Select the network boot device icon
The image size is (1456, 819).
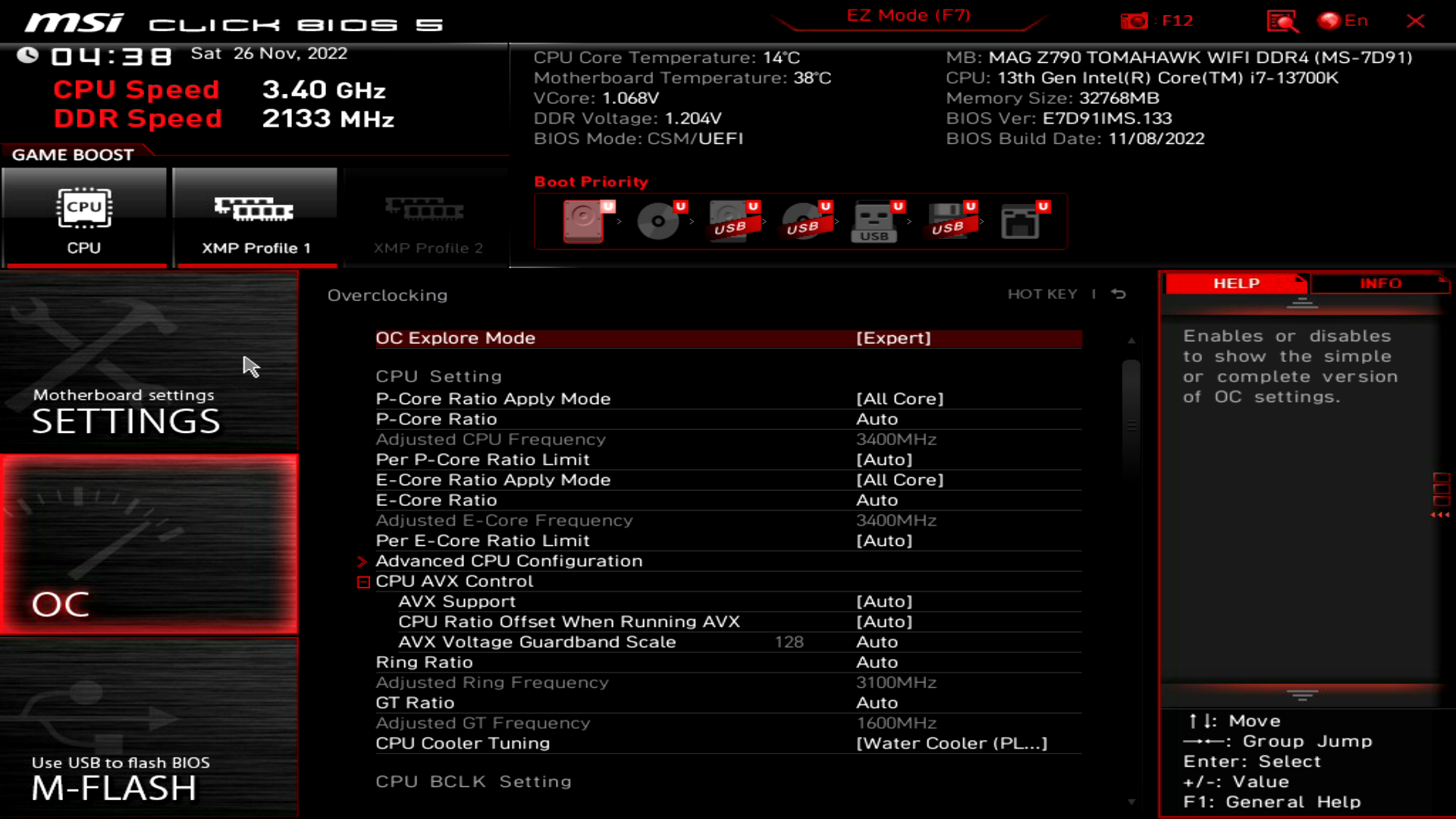coord(1023,221)
